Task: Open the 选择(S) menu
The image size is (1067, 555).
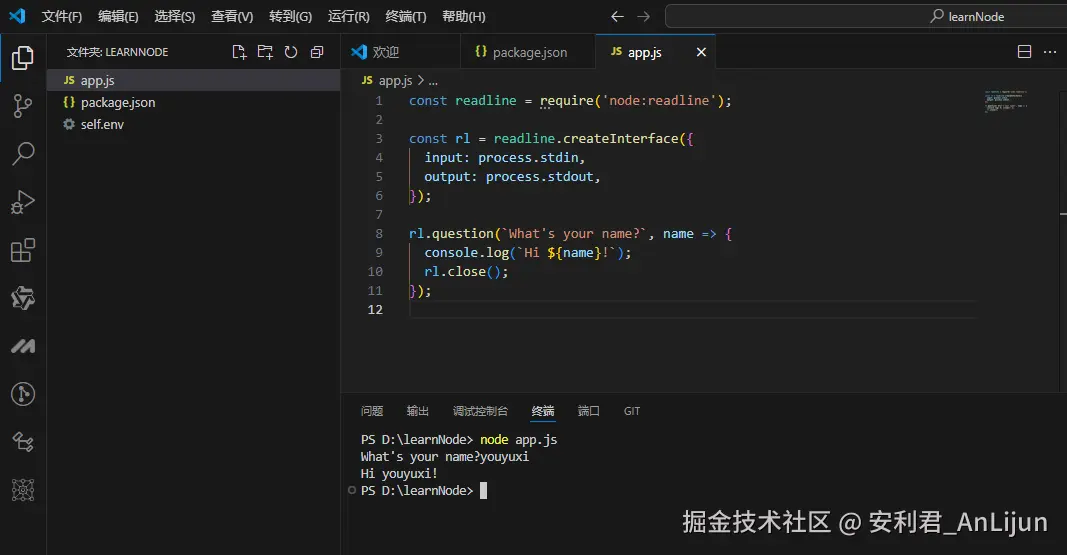Action: tap(175, 16)
